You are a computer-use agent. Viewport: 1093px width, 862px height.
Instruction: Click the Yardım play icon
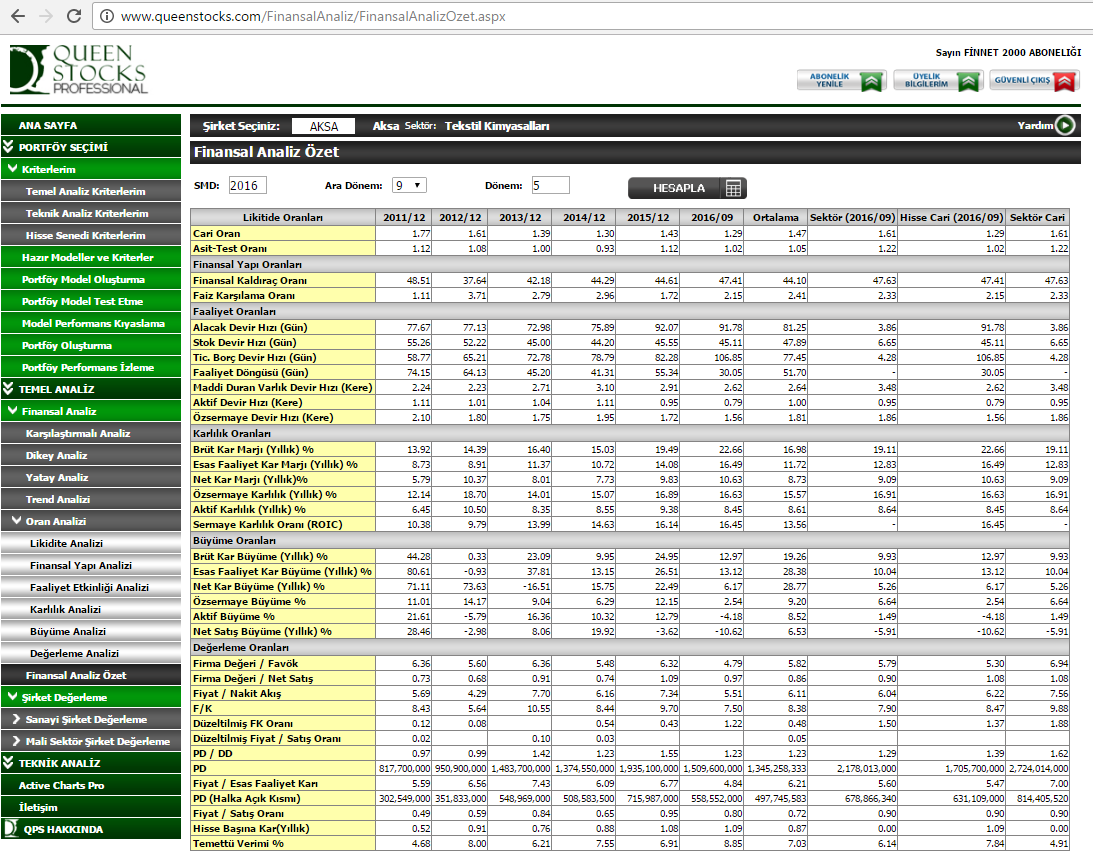tap(1065, 125)
